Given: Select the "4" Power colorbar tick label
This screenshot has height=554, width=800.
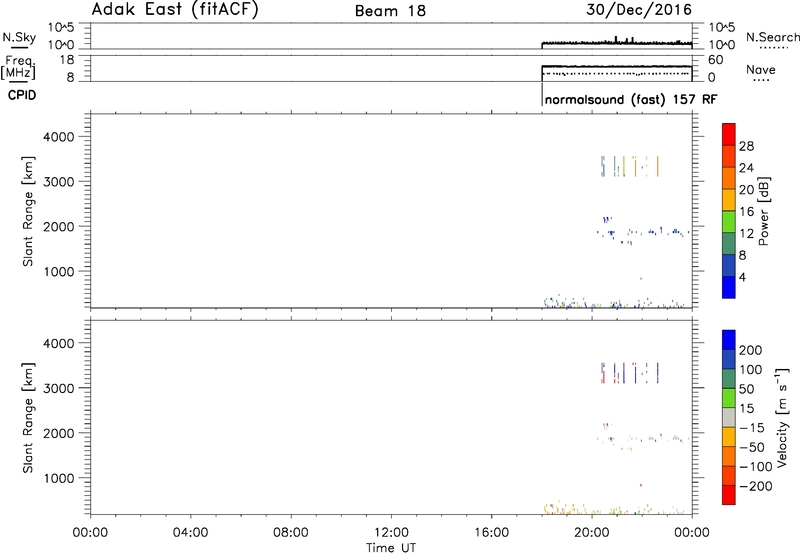Looking at the screenshot, I should (x=742, y=277).
